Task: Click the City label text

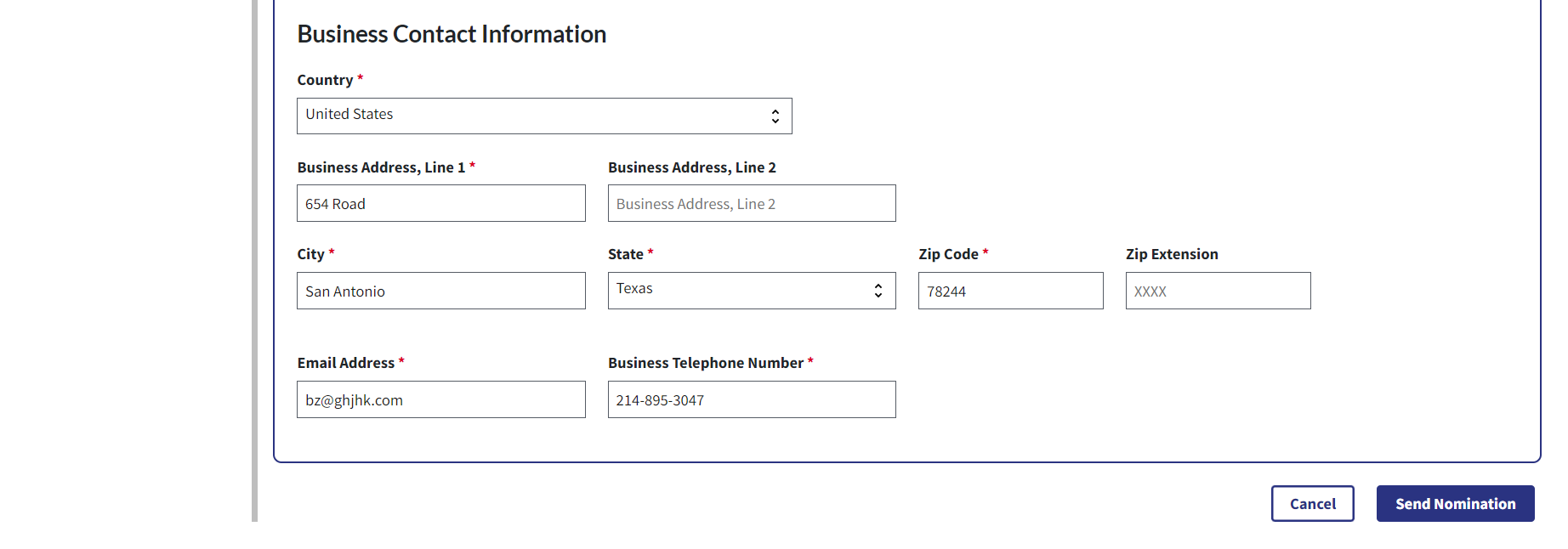Action: [310, 254]
